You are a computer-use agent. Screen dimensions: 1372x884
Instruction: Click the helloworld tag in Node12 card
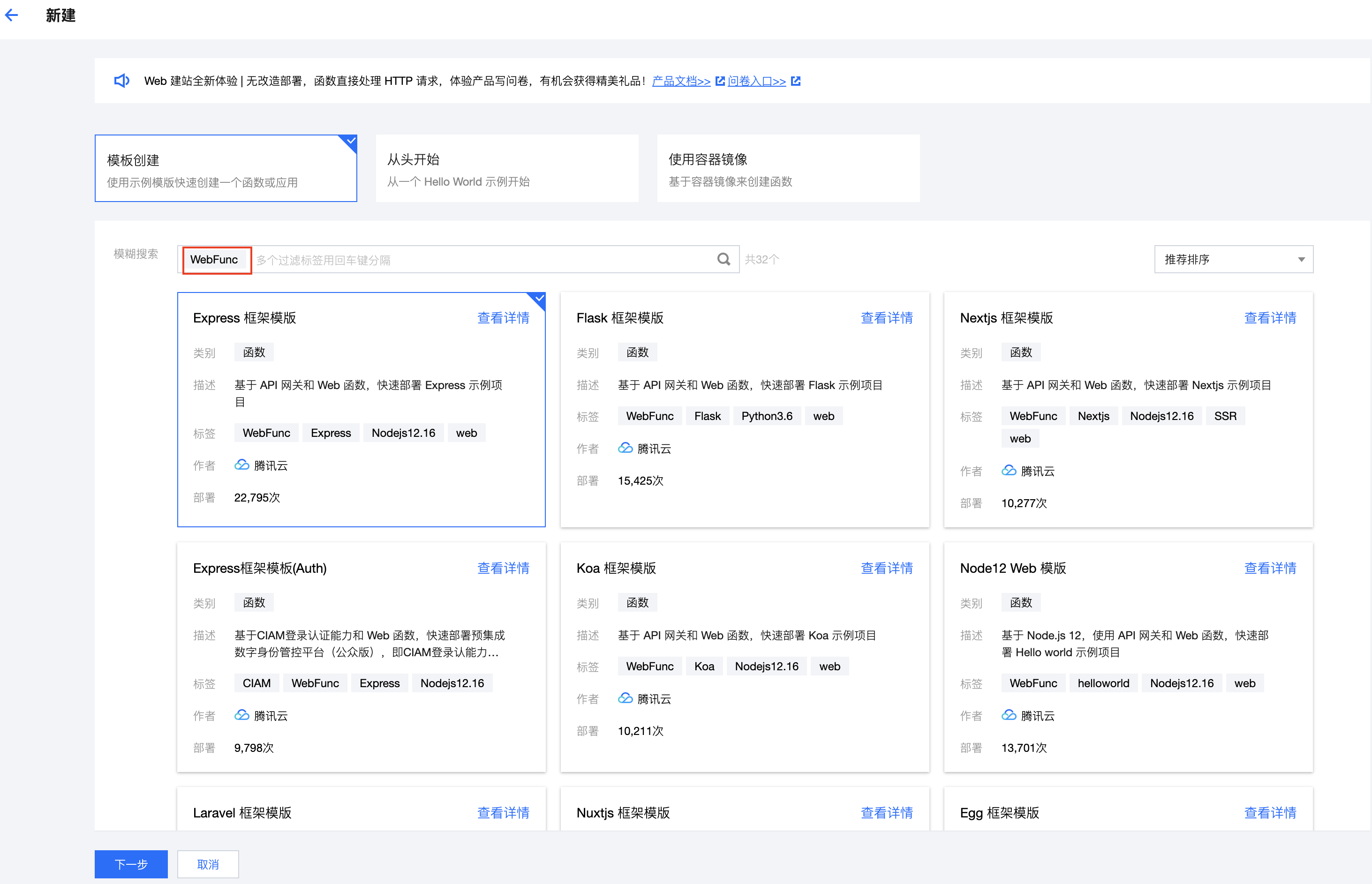1103,683
